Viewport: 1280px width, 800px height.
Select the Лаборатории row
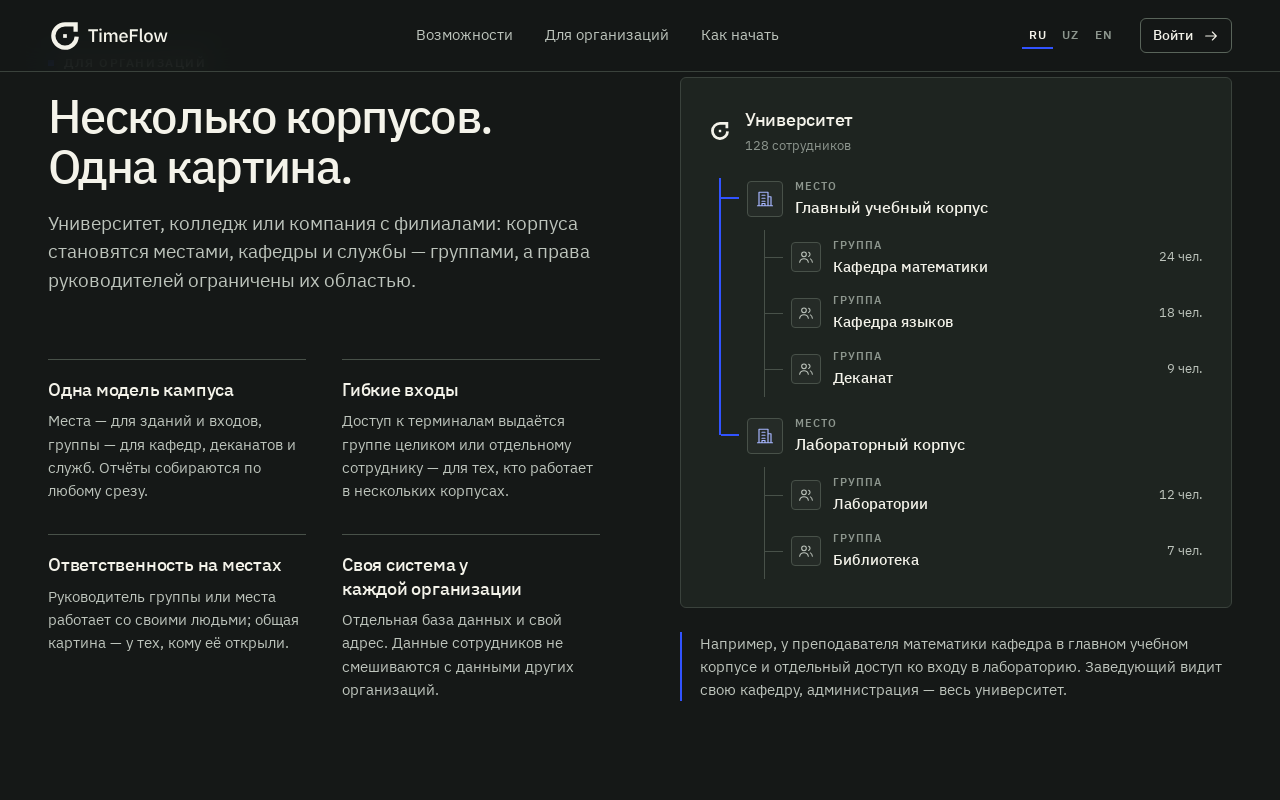point(997,495)
